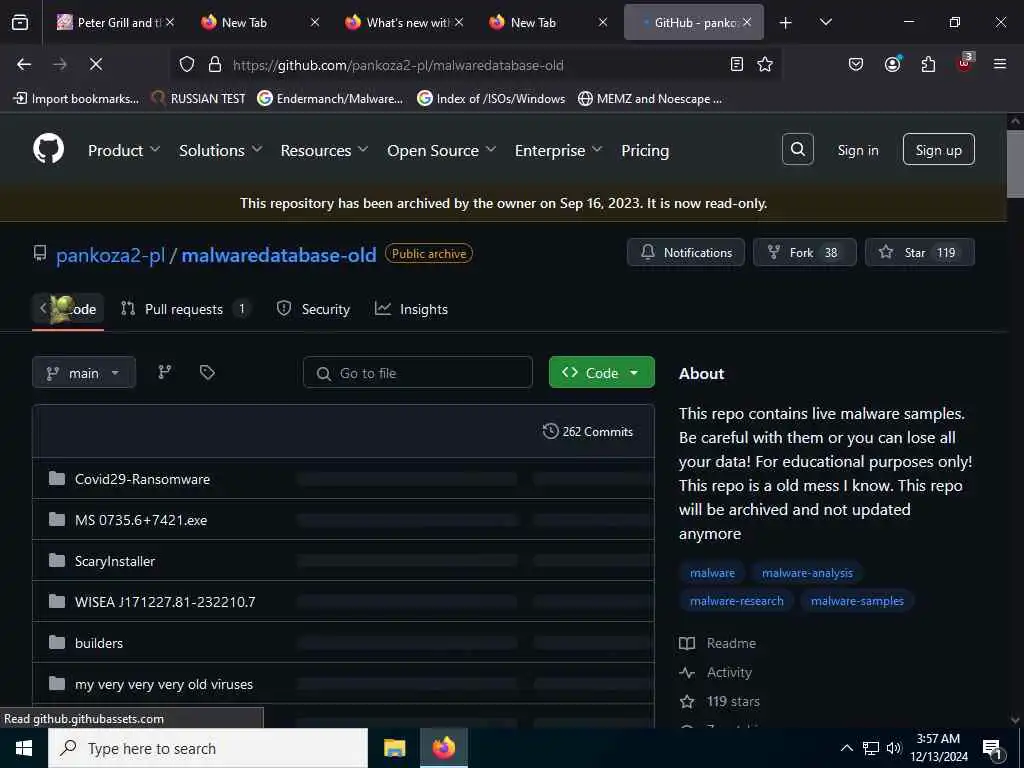The width and height of the screenshot is (1024, 768).
Task: Click the Notifications button
Action: click(x=686, y=252)
